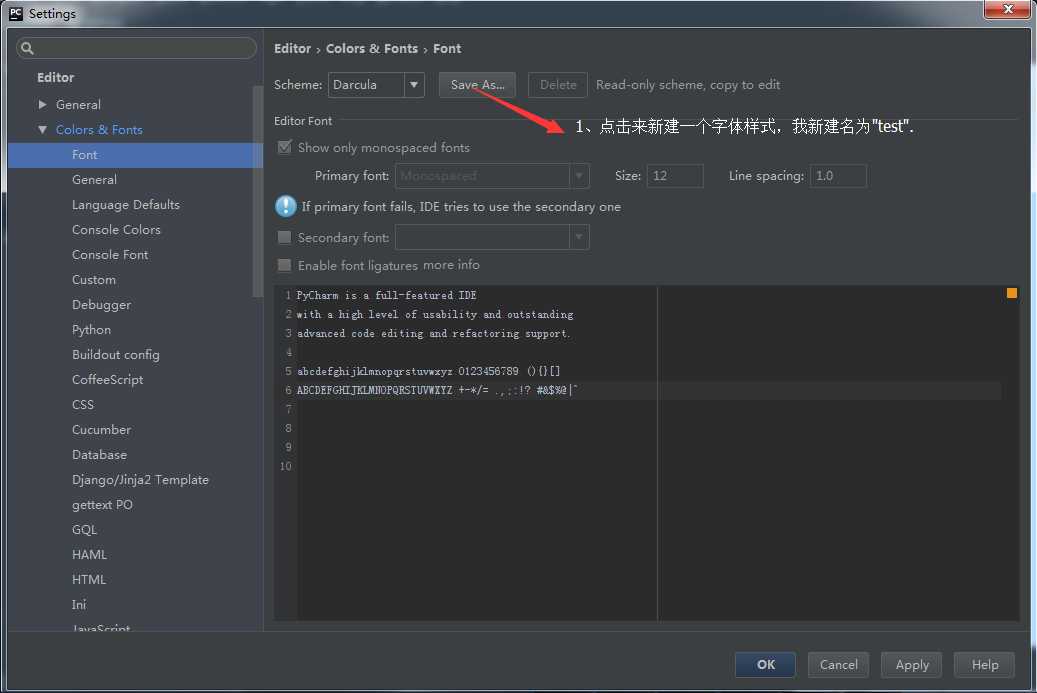Select Language Defaults in the tree
1037x693 pixels.
coord(126,204)
